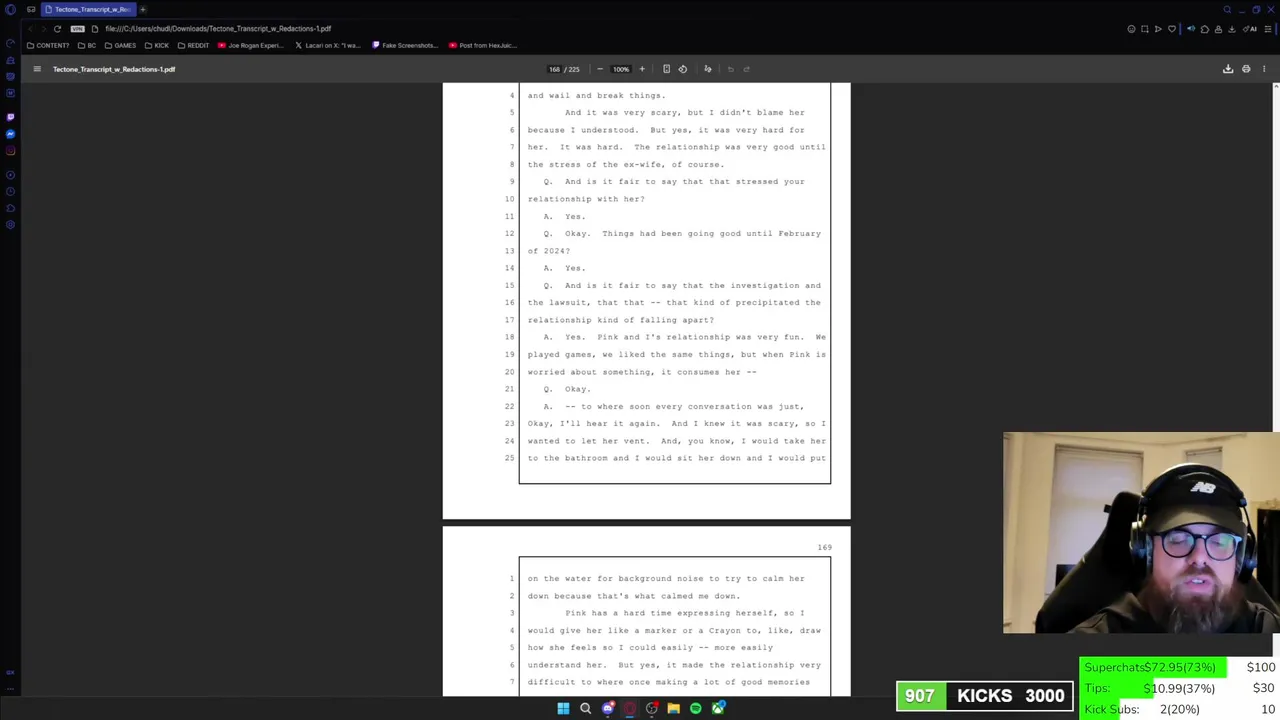The image size is (1280, 720).
Task: Open the Windows Start menu
Action: point(563,708)
